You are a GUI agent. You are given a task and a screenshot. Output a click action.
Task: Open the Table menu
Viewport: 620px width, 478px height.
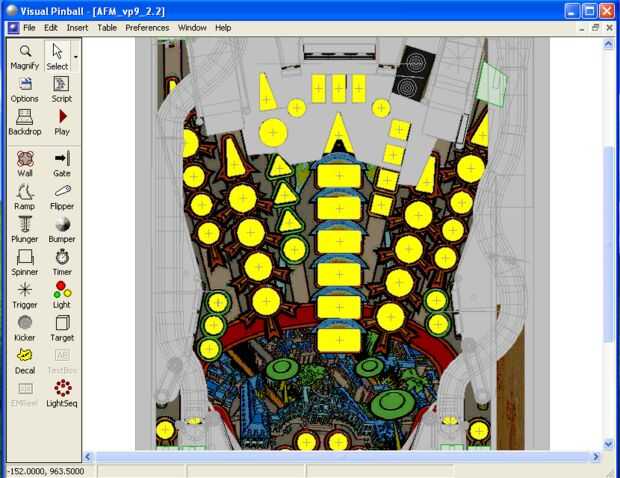[x=107, y=28]
